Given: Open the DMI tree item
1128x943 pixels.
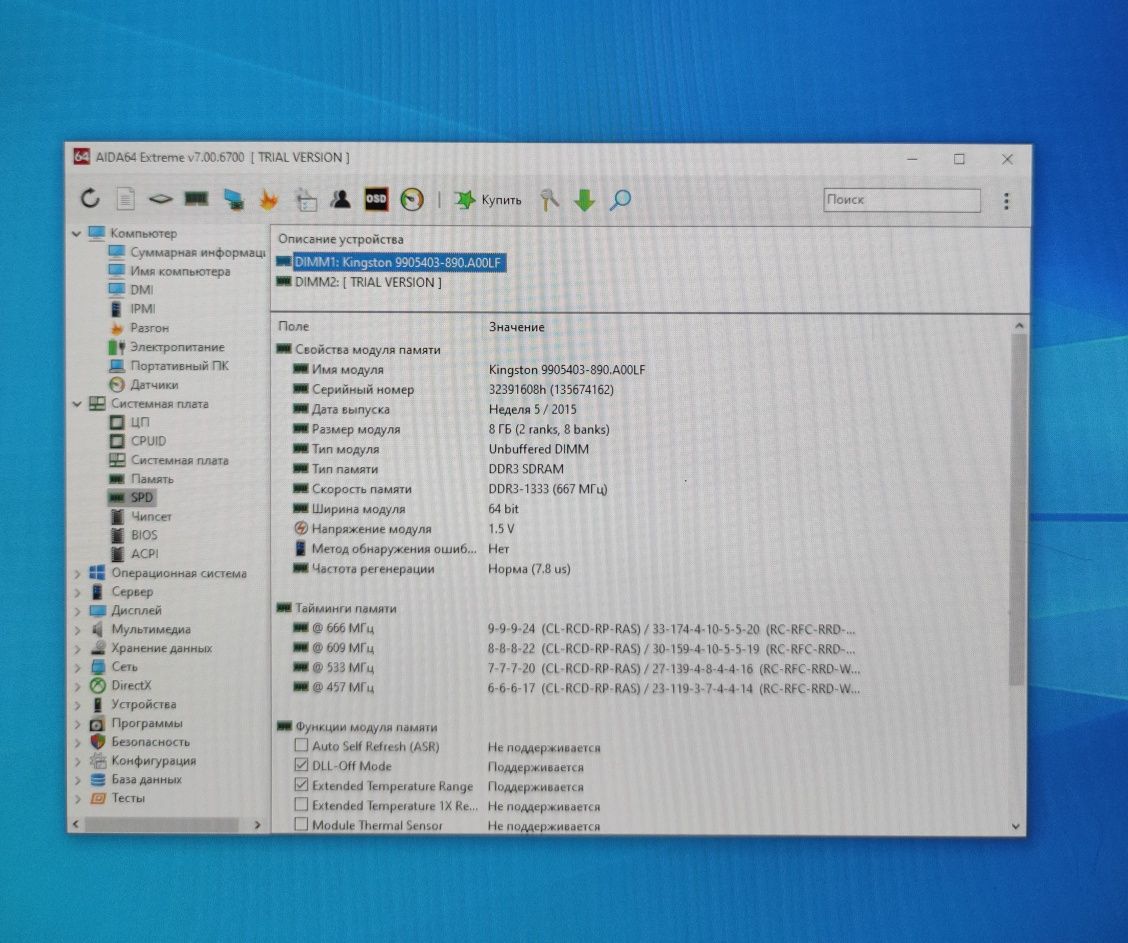Looking at the screenshot, I should (x=131, y=290).
